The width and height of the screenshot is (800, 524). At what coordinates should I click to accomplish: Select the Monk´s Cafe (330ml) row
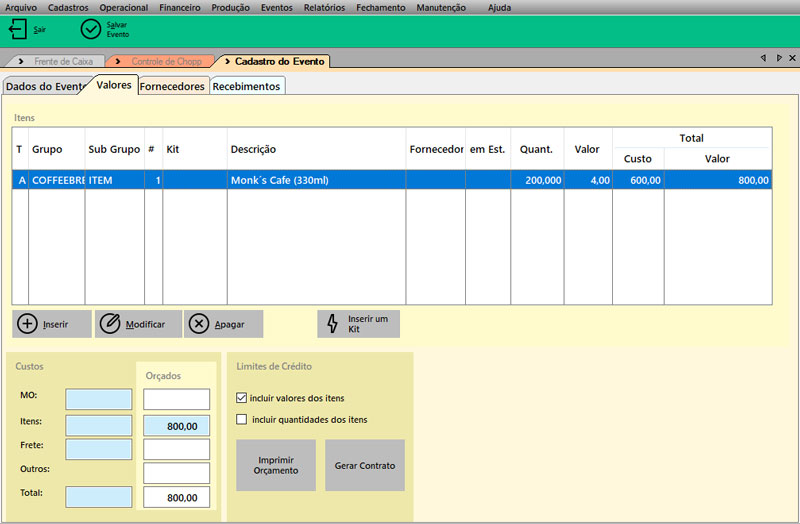[392, 180]
